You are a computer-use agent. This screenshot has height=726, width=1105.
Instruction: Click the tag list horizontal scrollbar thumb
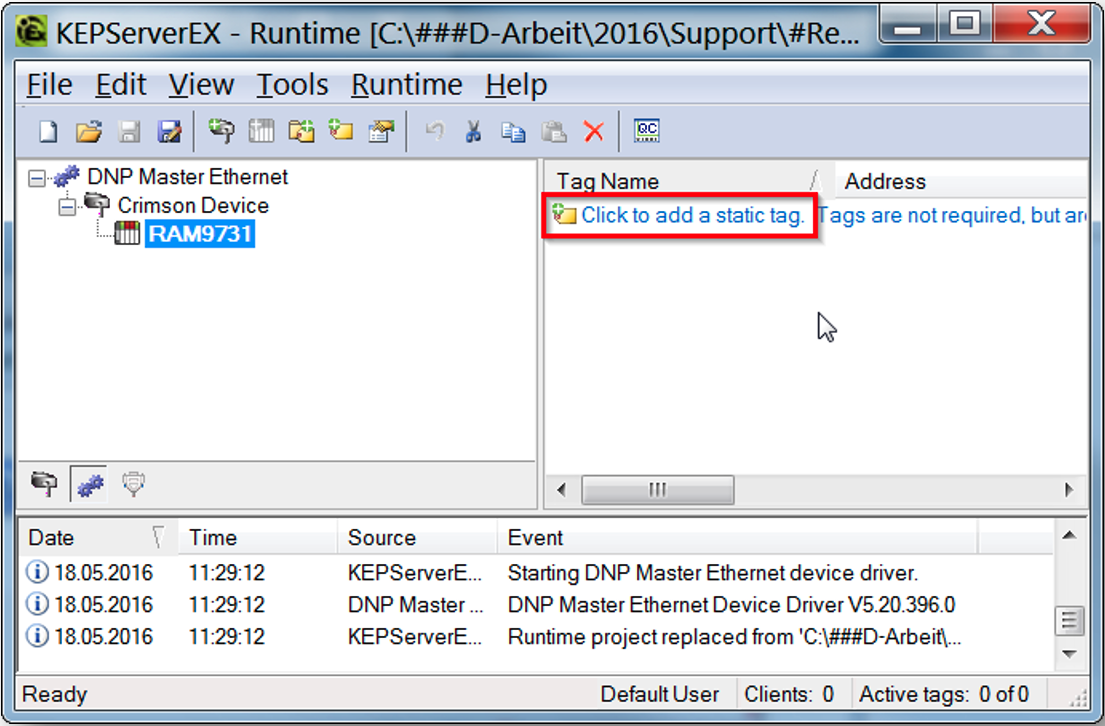click(x=658, y=489)
